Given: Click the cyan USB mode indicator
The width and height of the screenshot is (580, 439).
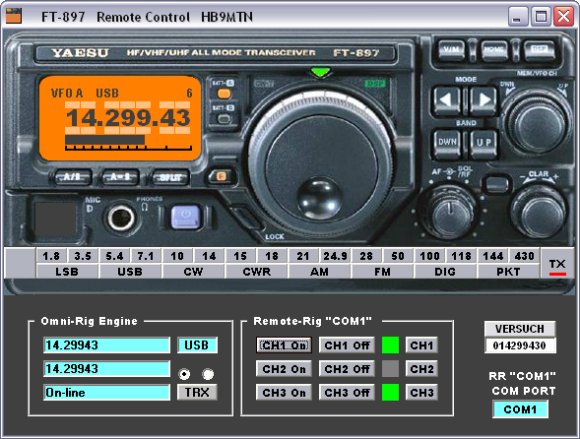Looking at the screenshot, I should click(197, 345).
